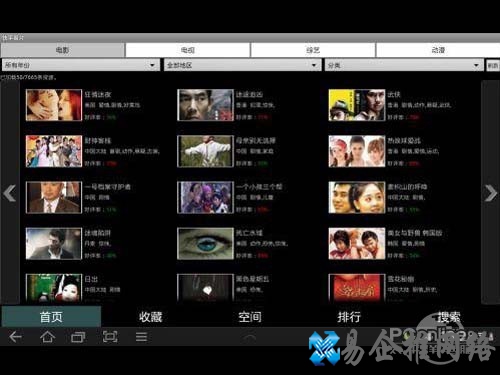Open the recent apps icon

point(78,337)
